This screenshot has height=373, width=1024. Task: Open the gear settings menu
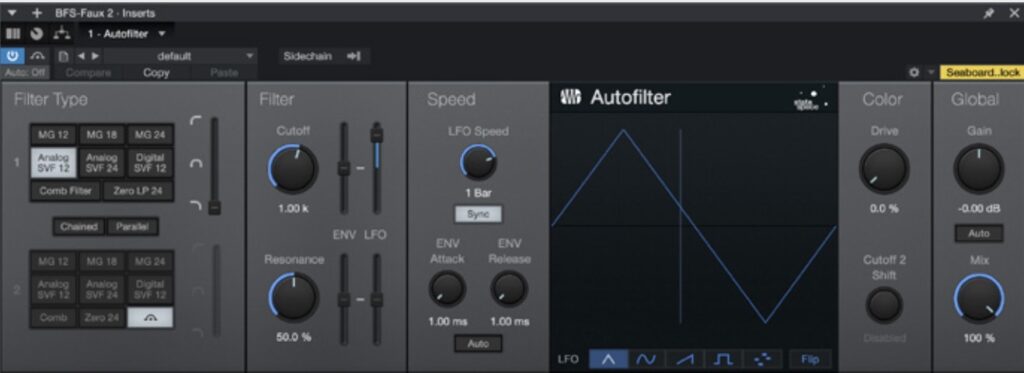coord(914,73)
